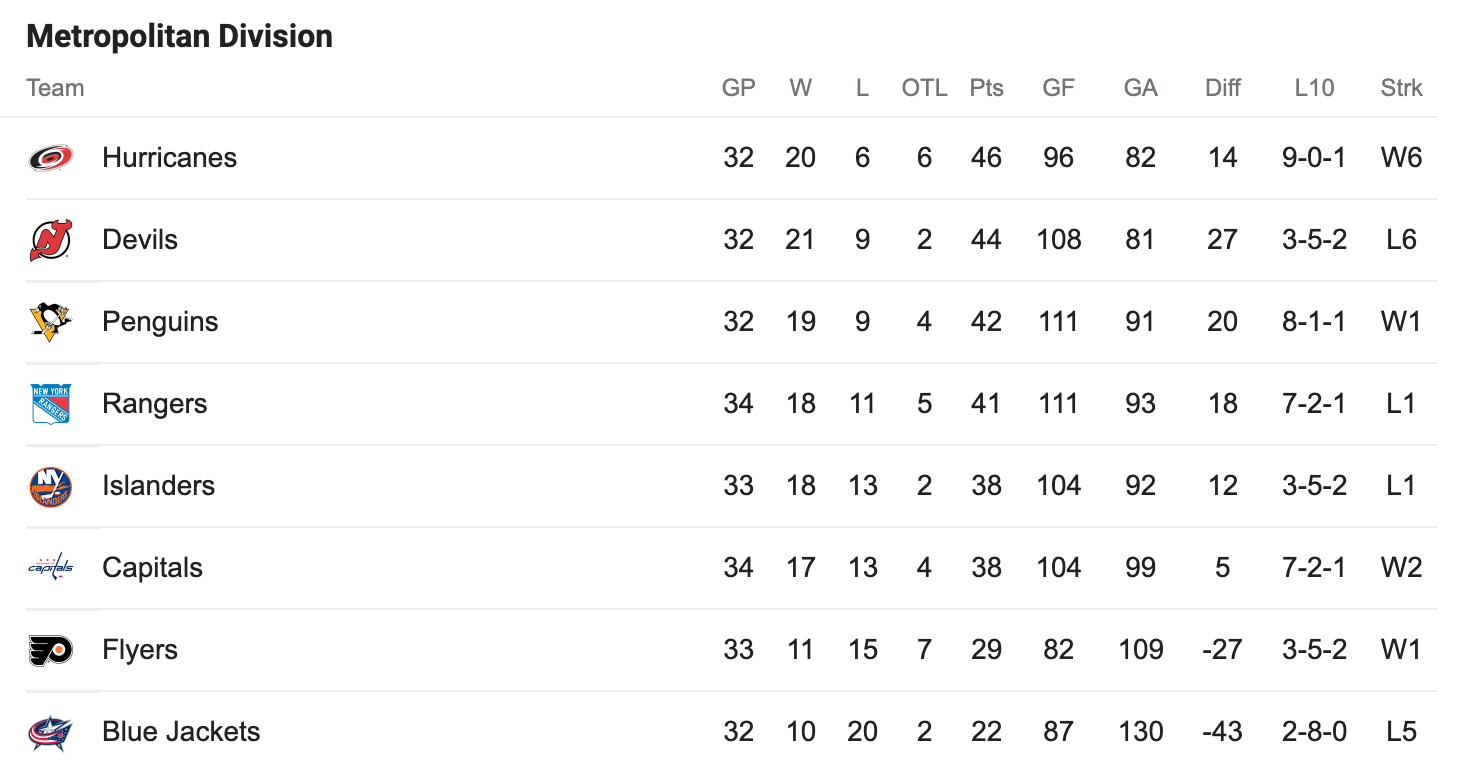Open the Devils team name link
This screenshot has width=1464, height=778.
140,240
